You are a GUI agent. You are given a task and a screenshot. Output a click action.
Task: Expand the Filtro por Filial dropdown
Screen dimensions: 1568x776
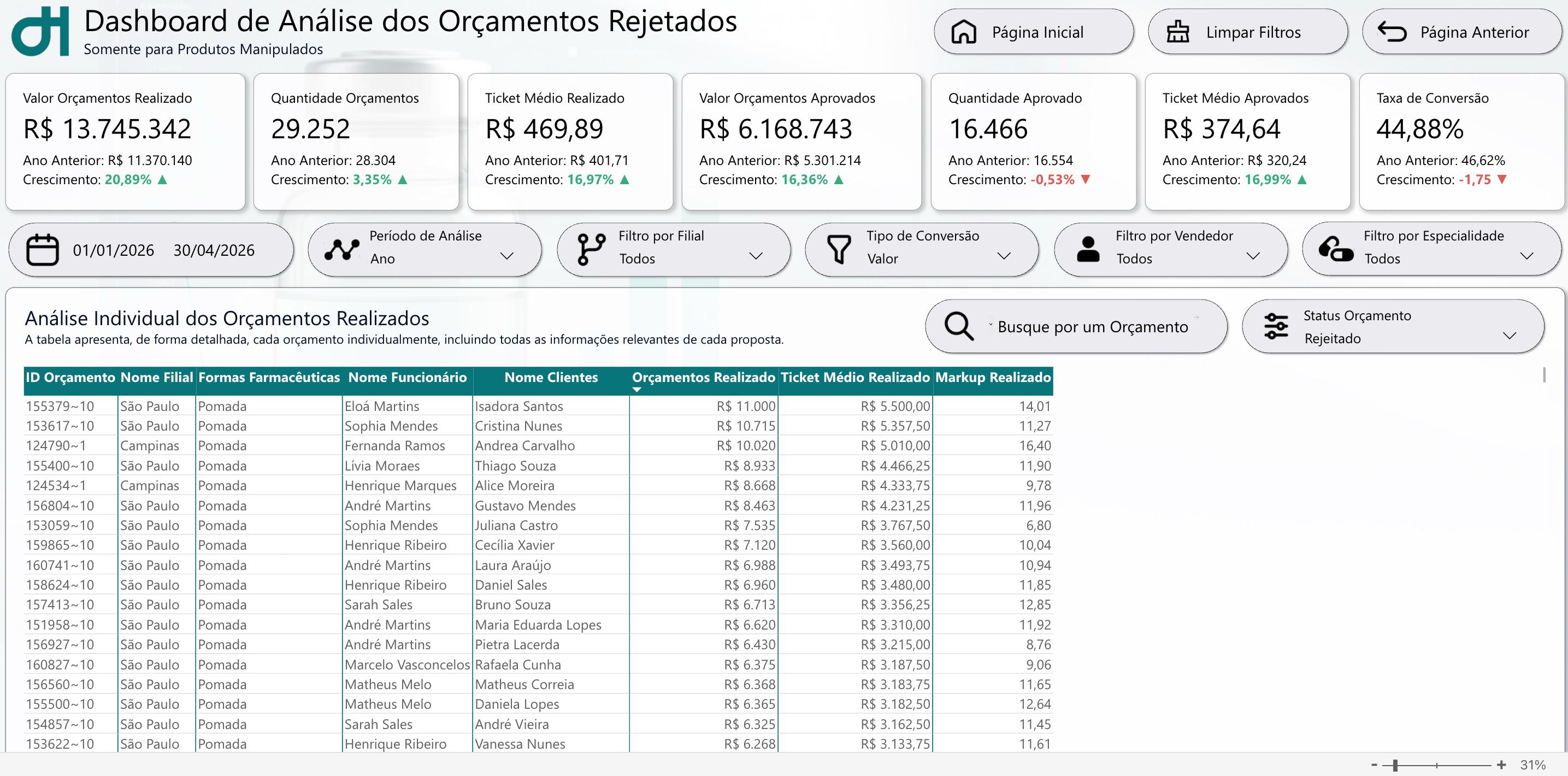756,256
